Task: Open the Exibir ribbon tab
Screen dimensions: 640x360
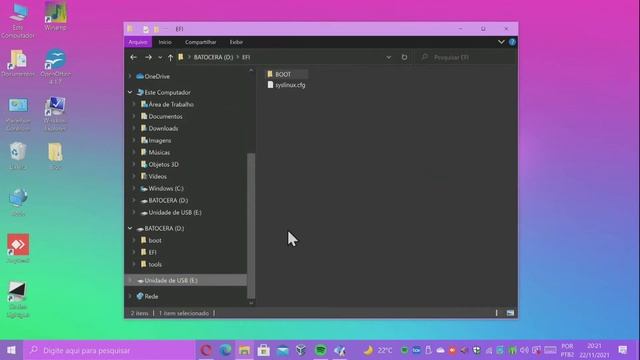Action: (x=236, y=42)
